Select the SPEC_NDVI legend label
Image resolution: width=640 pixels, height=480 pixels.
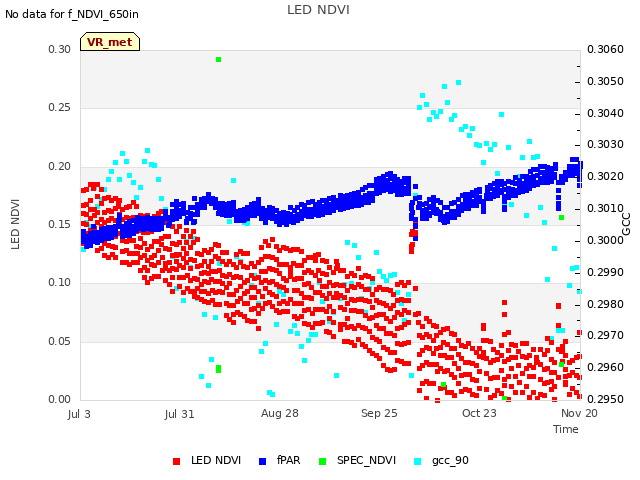pos(366,460)
